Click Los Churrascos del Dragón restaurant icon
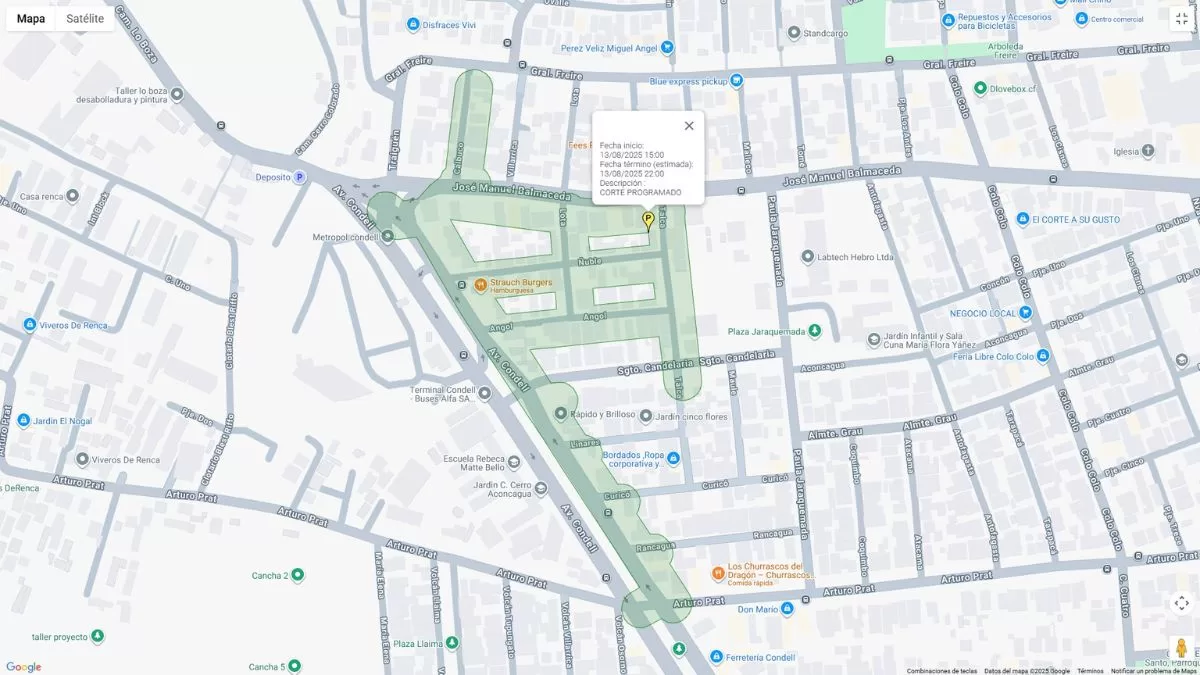1200x675 pixels. coord(718,573)
